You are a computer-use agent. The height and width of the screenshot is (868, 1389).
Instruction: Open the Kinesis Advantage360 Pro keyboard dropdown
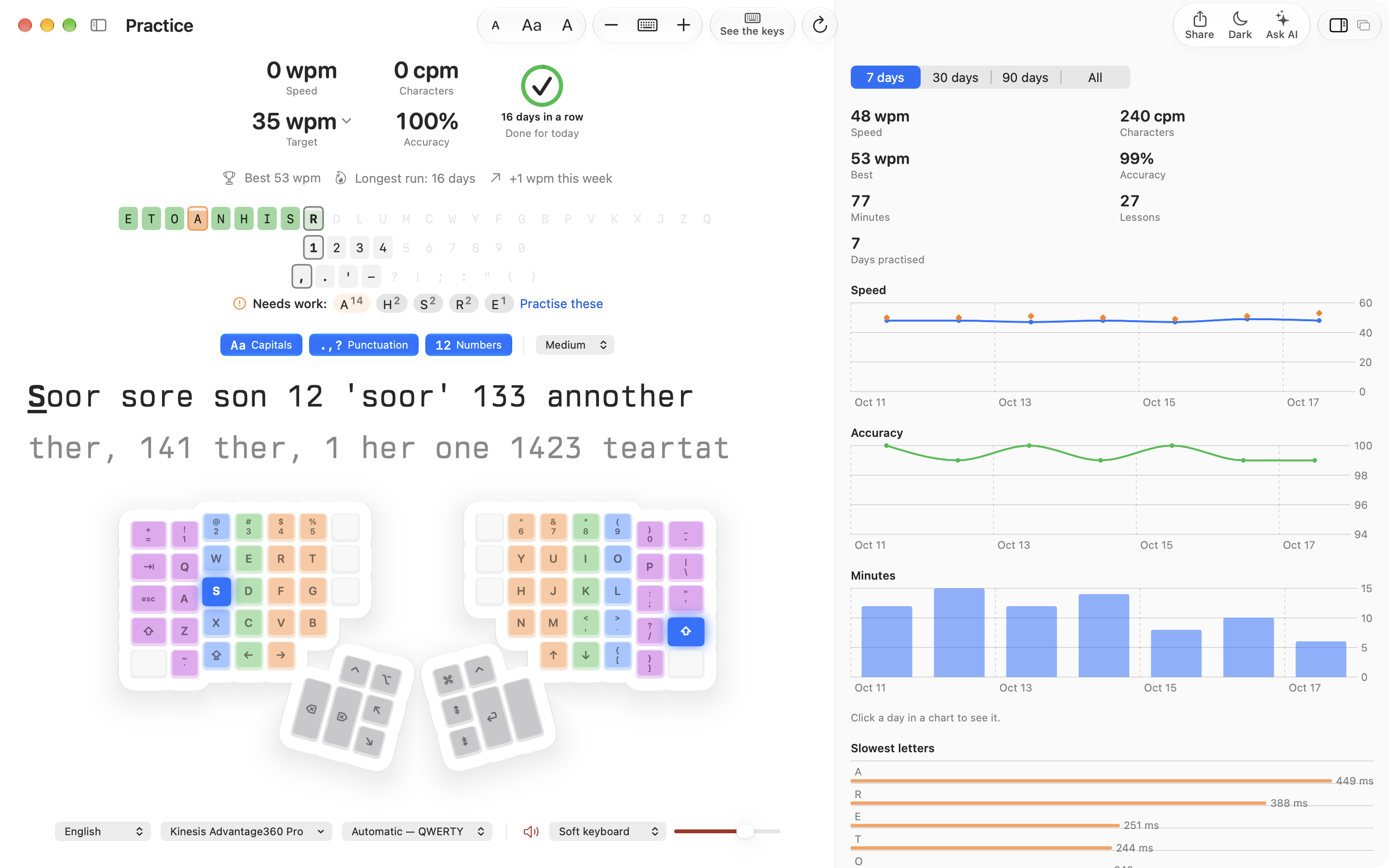point(246,831)
